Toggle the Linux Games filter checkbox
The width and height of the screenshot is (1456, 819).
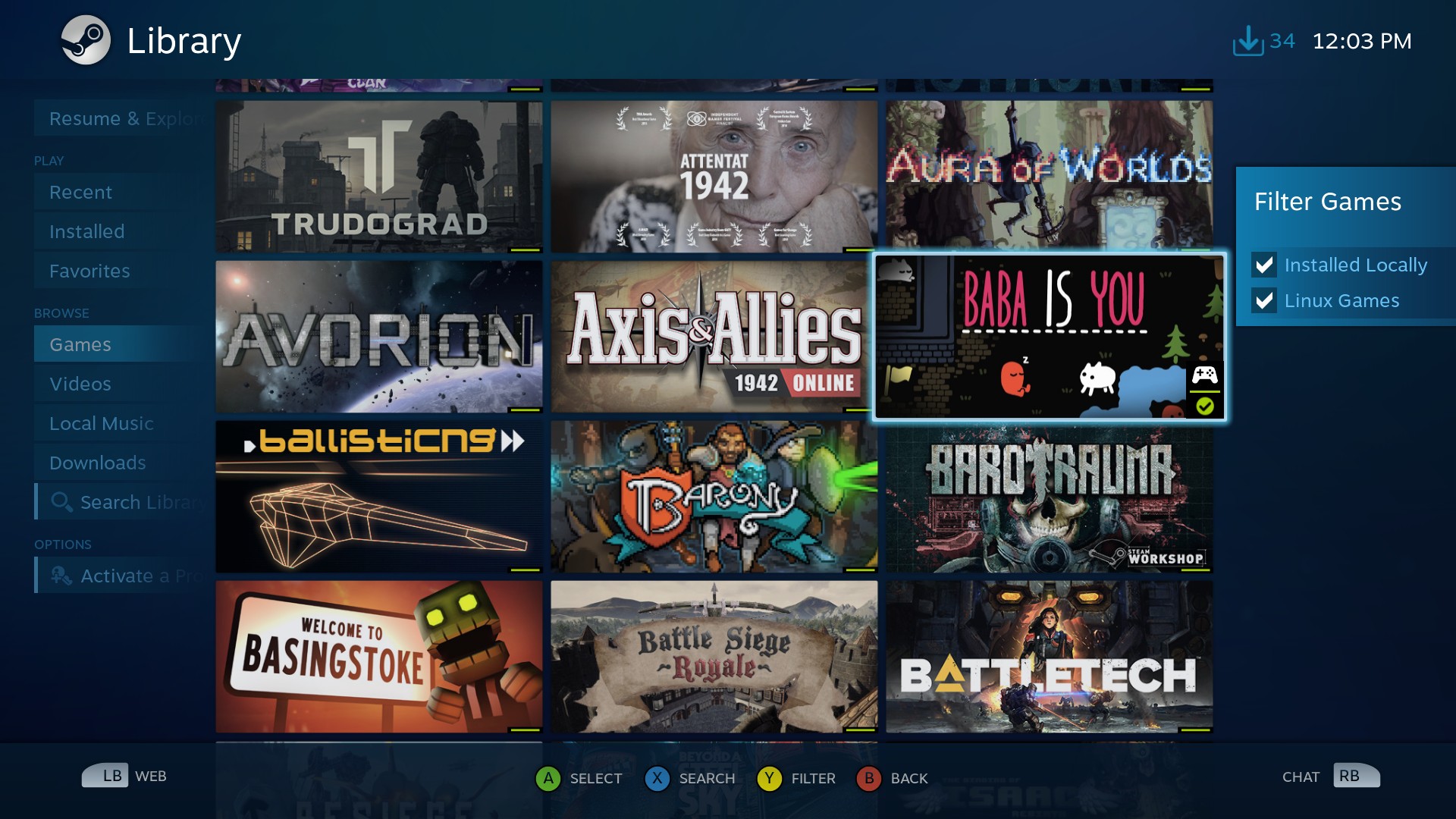pos(1263,299)
